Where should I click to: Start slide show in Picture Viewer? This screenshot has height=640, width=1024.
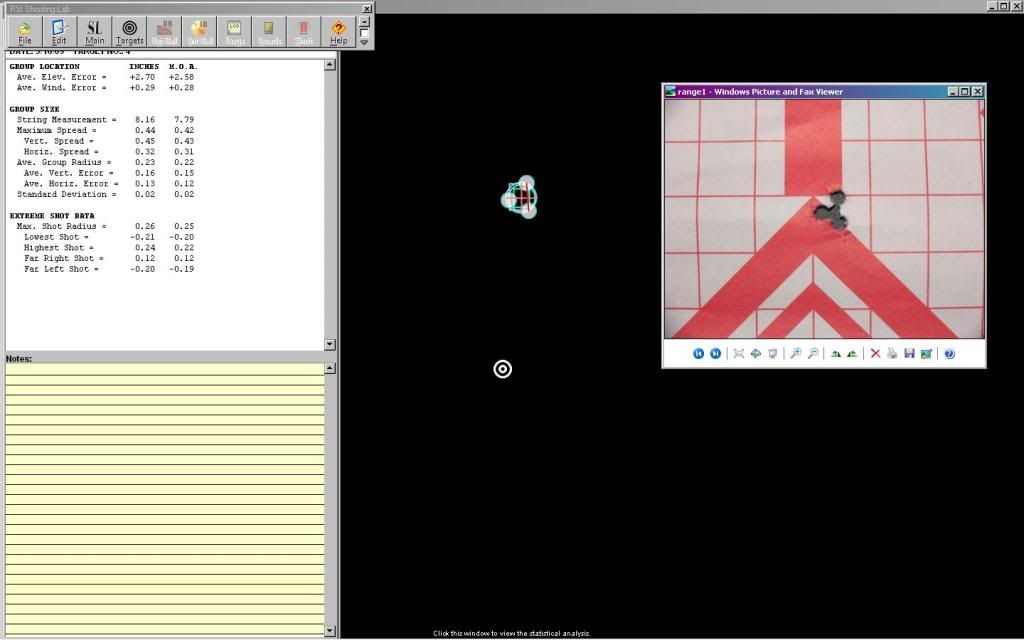(773, 354)
